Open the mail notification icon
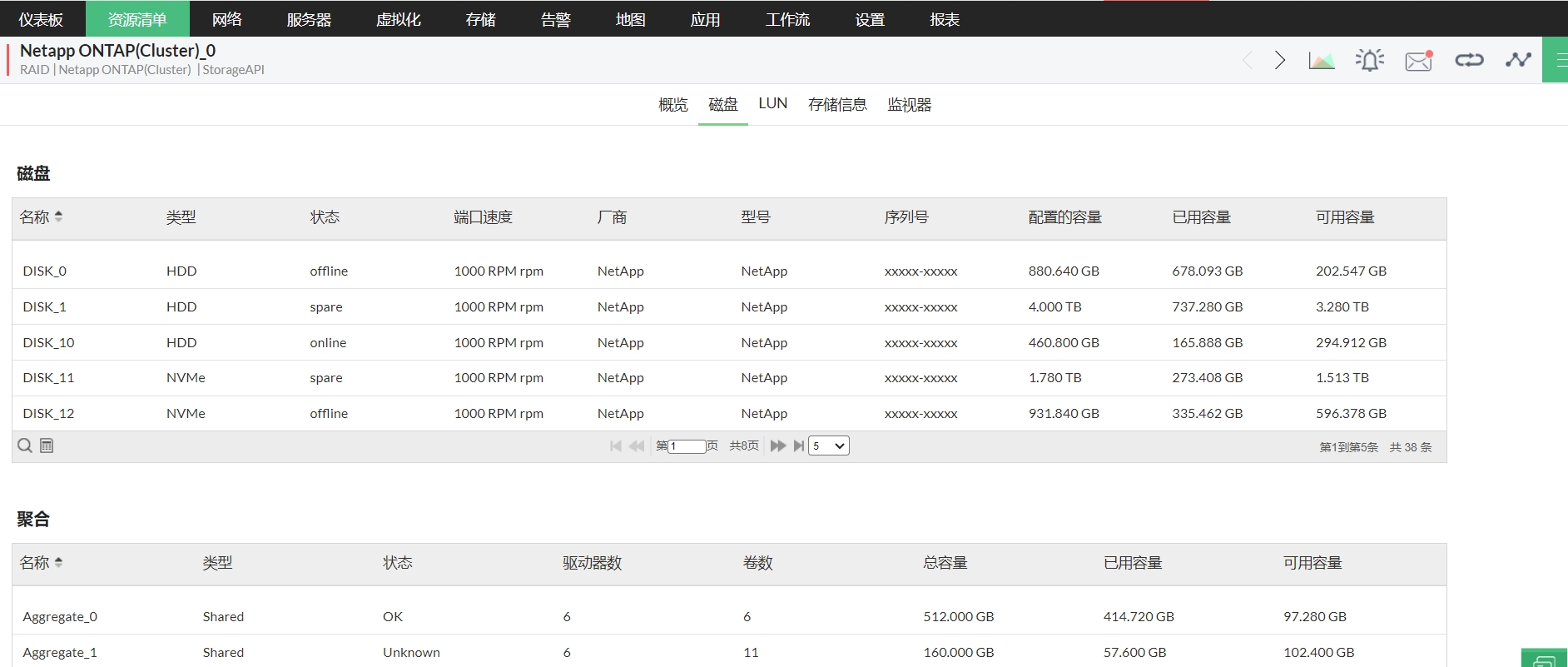This screenshot has width=1568, height=667. (x=1419, y=61)
